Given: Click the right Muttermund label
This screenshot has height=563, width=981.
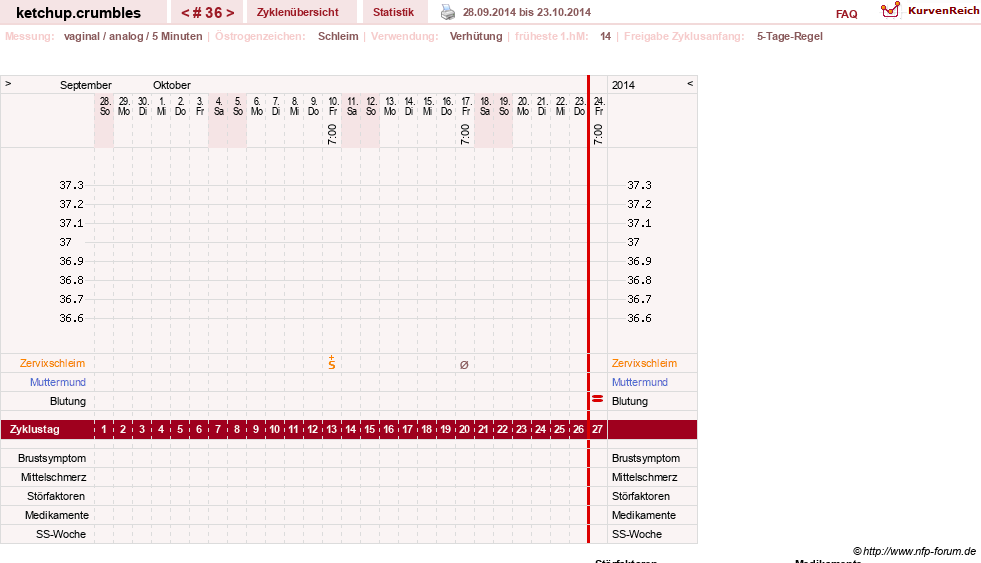Looking at the screenshot, I should pos(639,382).
